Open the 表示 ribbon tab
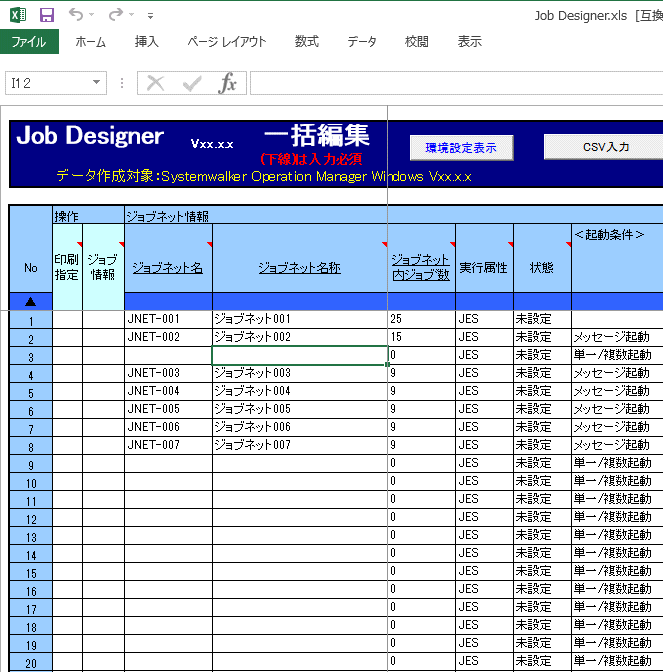663x672 pixels. 470,42
